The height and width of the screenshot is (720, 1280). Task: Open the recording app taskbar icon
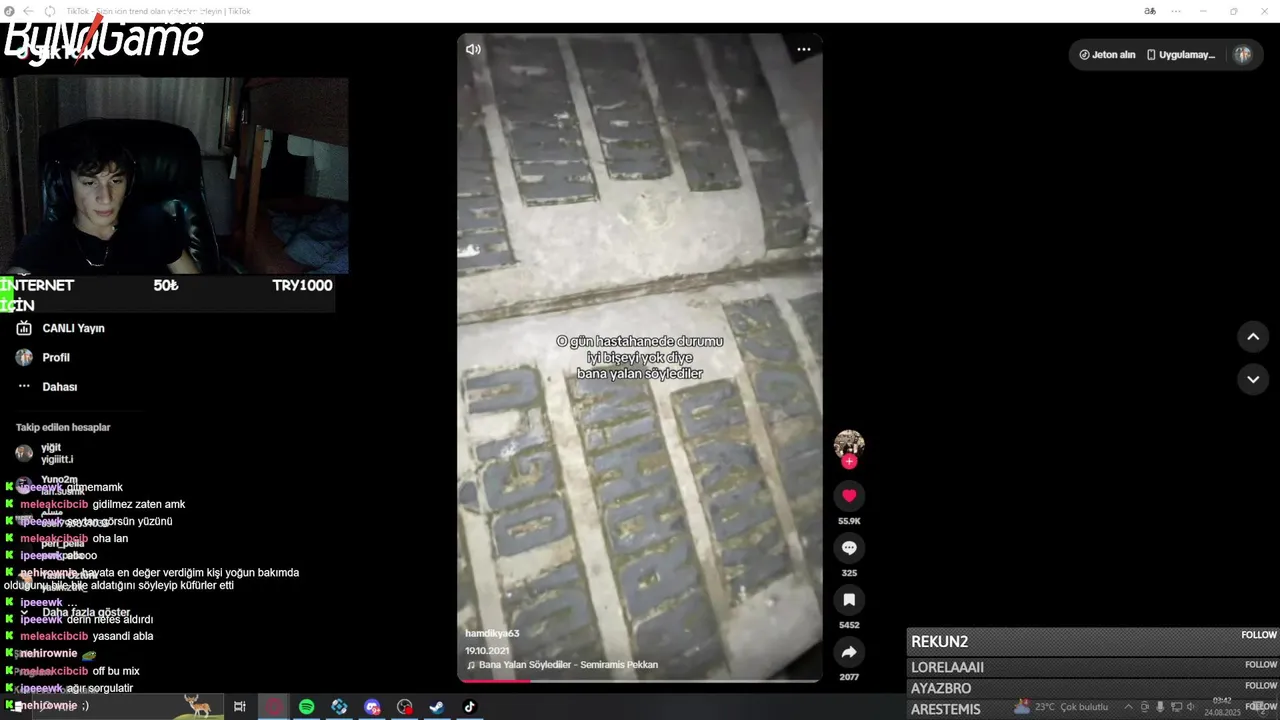point(404,707)
